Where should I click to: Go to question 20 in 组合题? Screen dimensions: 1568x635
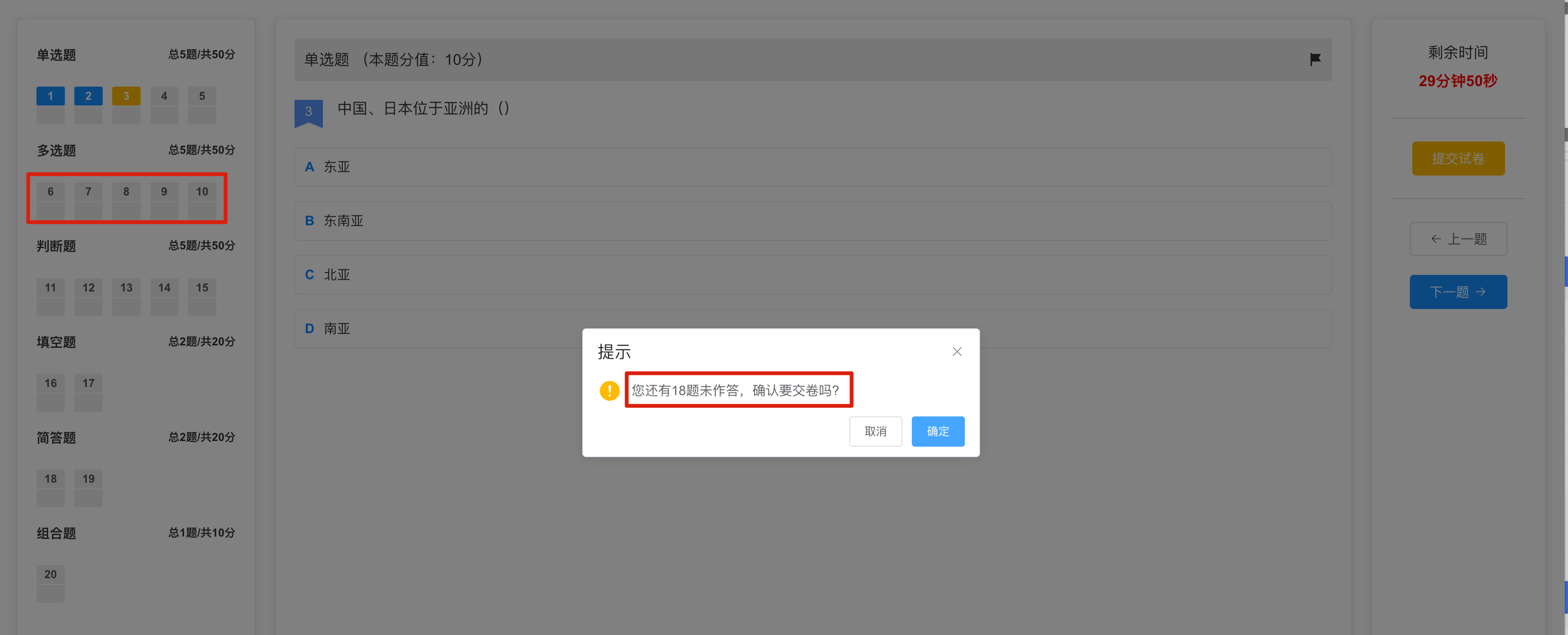click(51, 583)
